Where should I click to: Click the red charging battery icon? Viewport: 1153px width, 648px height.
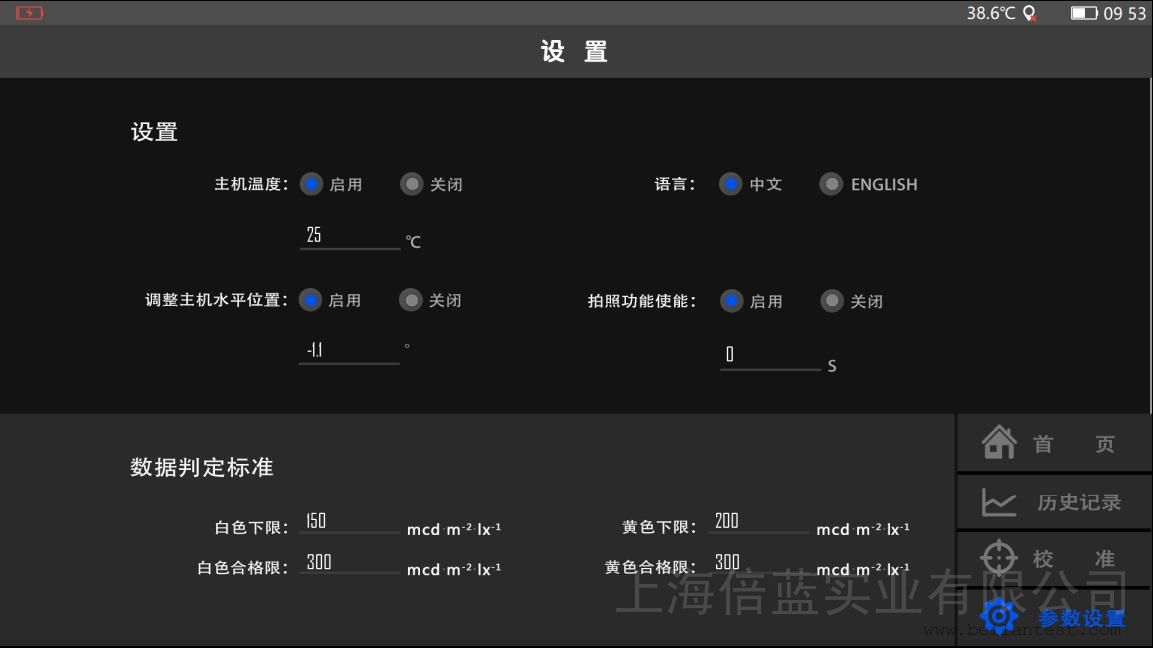(x=30, y=13)
